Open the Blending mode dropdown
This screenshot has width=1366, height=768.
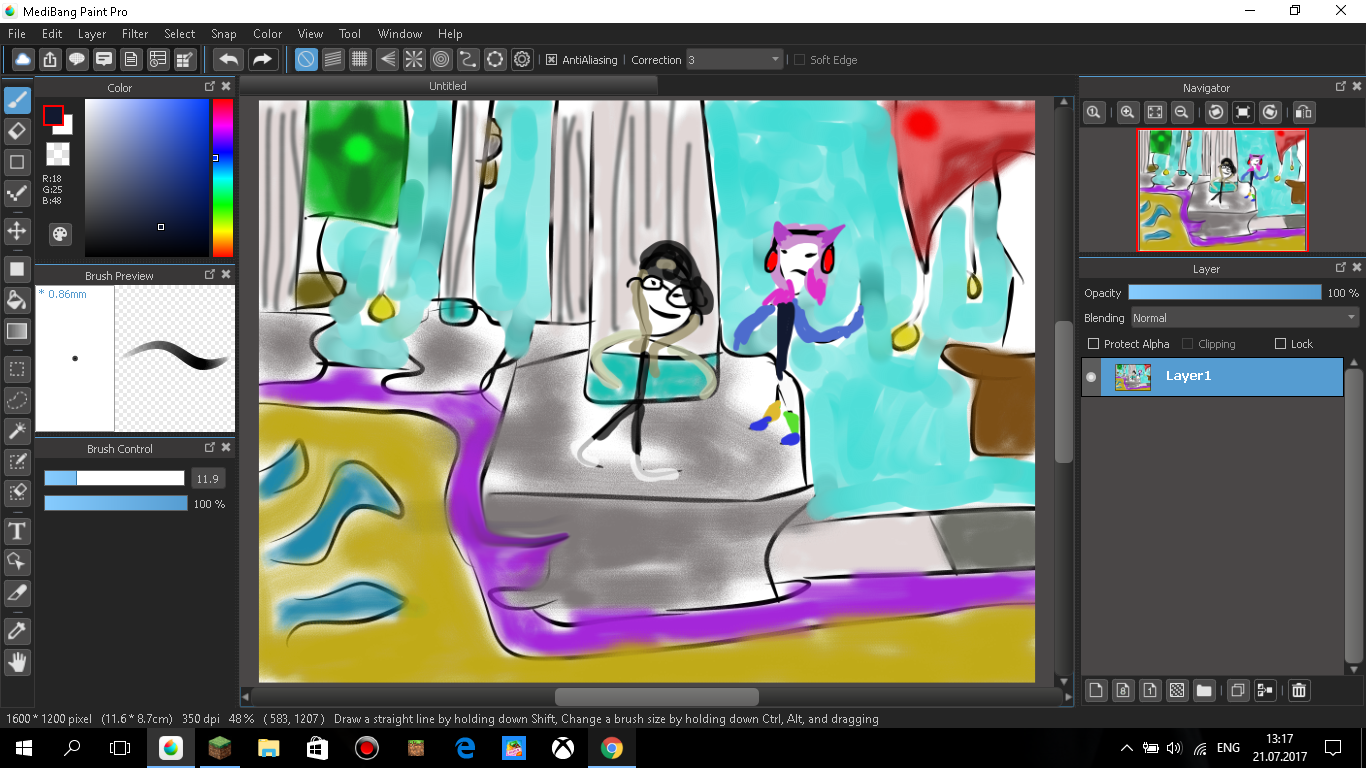click(1244, 318)
